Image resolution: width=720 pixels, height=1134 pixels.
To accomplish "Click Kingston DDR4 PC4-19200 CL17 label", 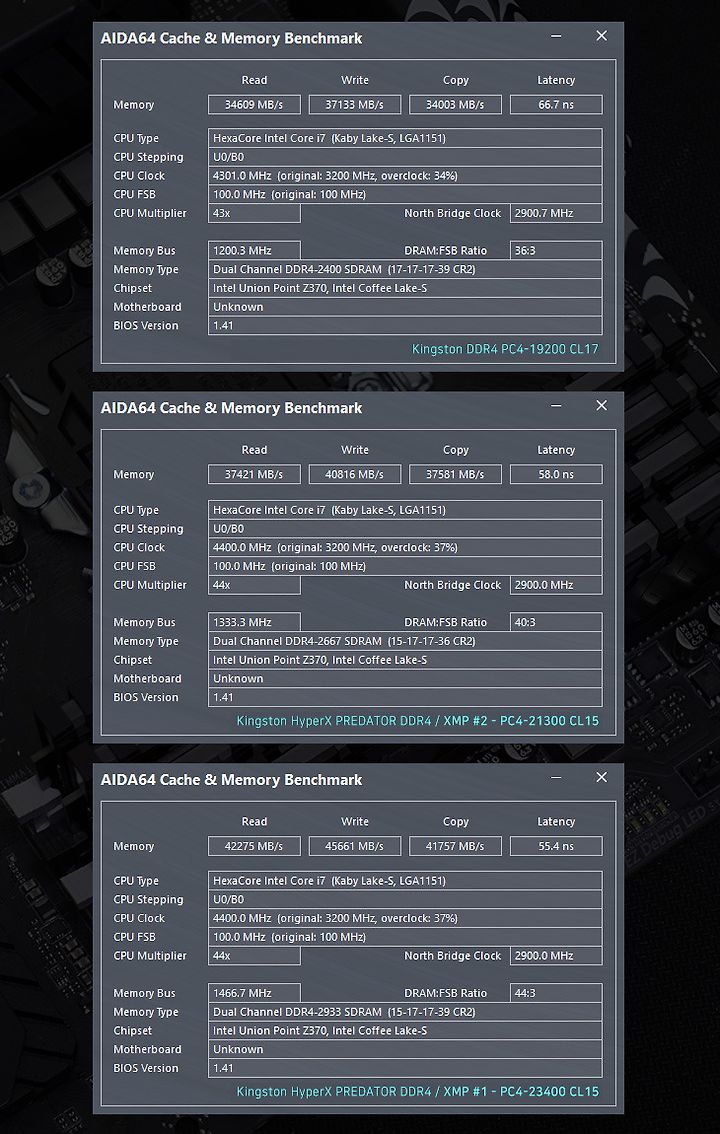I will [505, 349].
